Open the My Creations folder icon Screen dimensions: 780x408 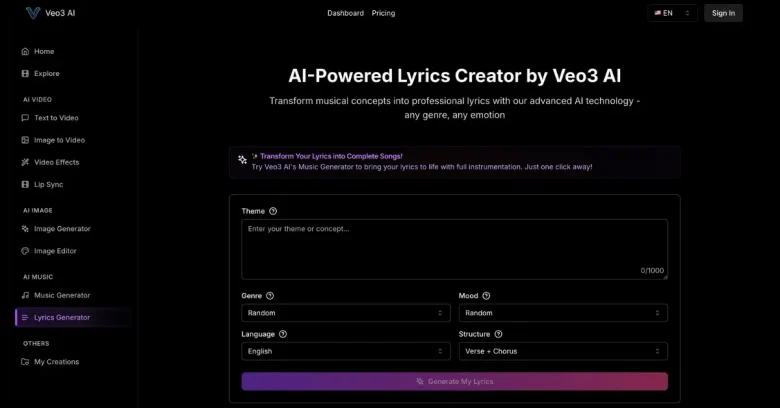[25, 362]
